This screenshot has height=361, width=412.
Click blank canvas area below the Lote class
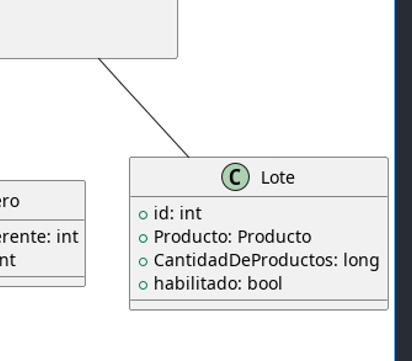[259, 337]
